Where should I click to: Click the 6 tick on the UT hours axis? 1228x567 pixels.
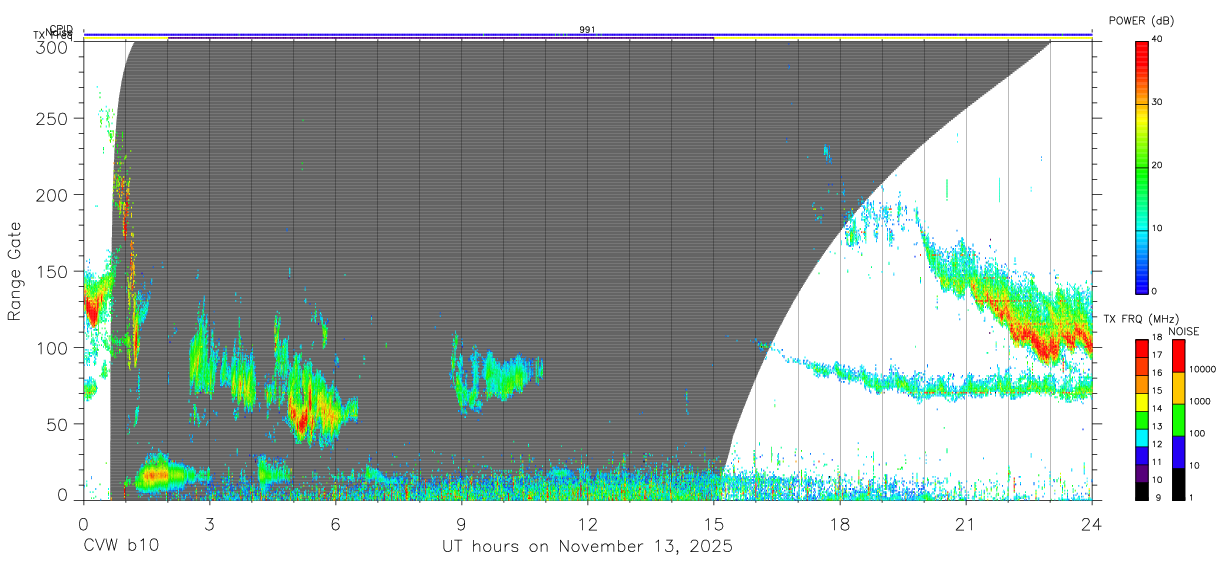(x=336, y=523)
